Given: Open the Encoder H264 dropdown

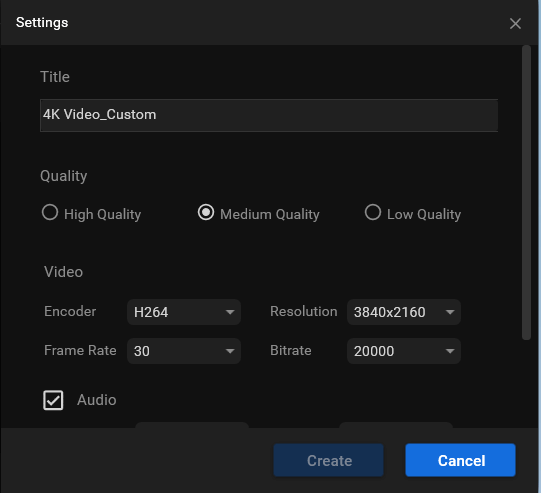Looking at the screenshot, I should [x=184, y=312].
